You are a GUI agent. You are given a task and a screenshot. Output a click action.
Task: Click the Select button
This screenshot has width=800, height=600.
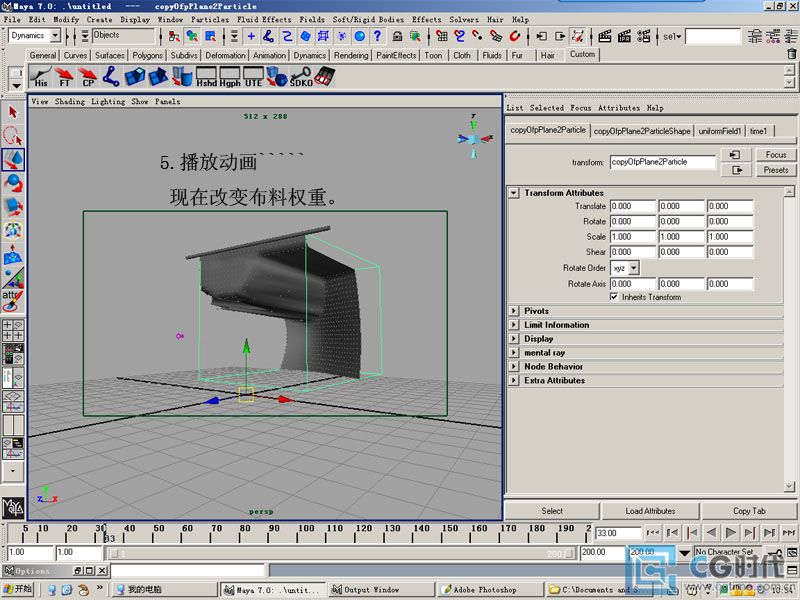[x=552, y=511]
